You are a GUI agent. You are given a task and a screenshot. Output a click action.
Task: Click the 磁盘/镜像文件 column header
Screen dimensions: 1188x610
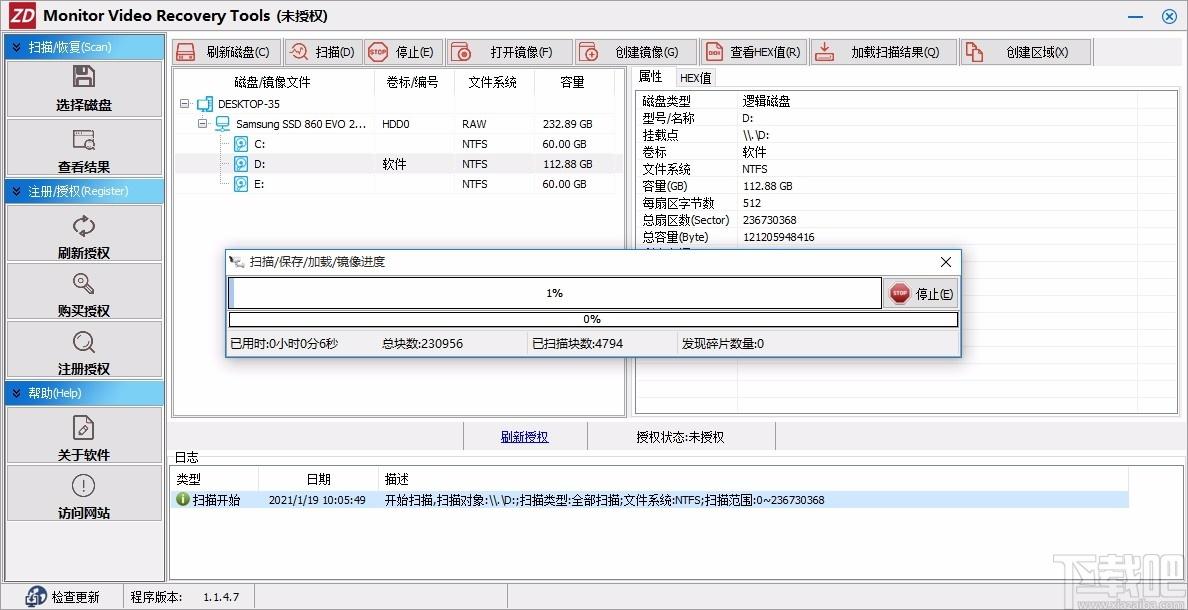273,82
